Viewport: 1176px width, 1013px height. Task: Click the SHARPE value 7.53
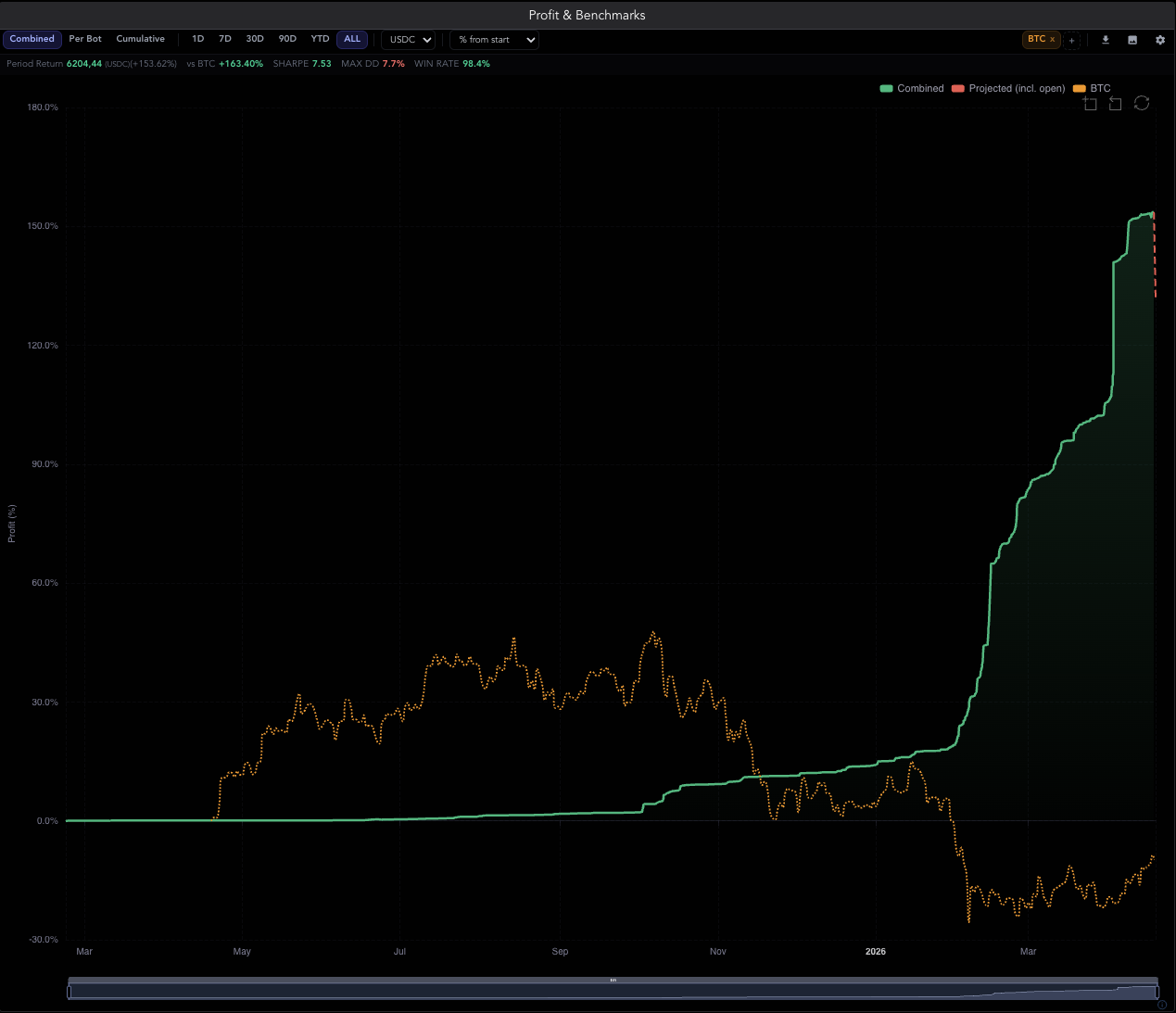pyautogui.click(x=322, y=64)
